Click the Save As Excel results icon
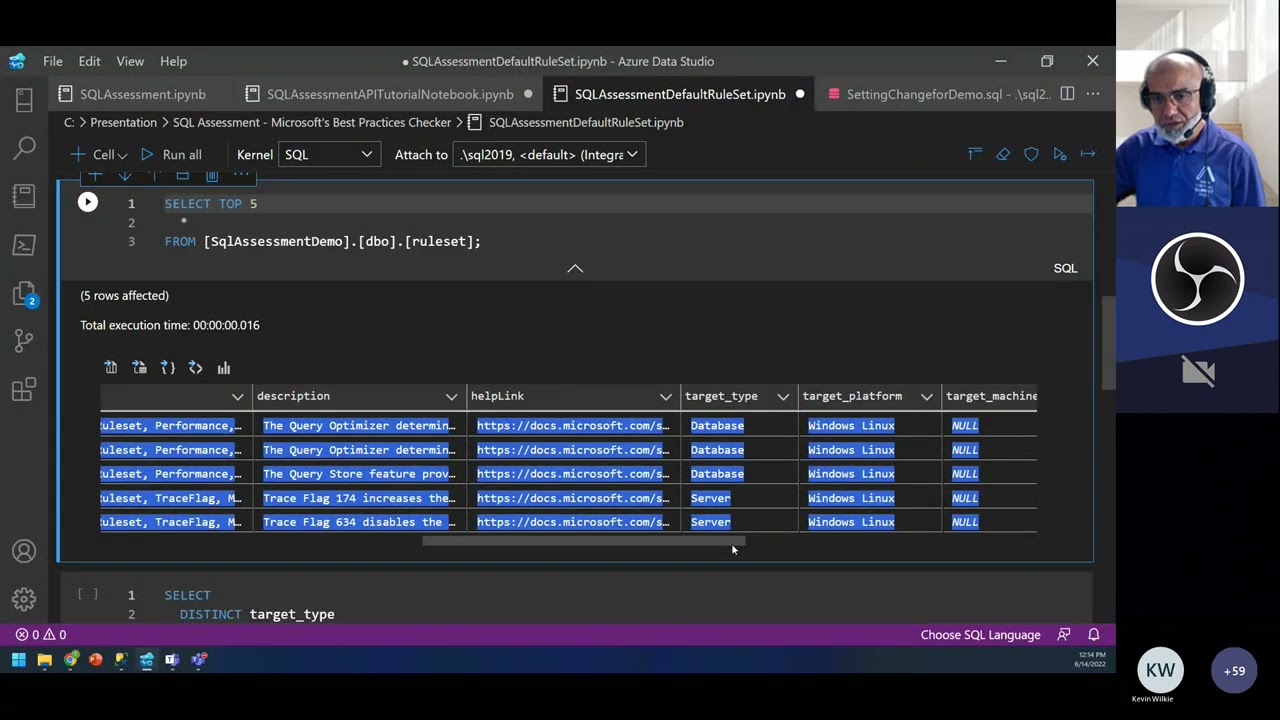Screen dimensions: 1280x720 139,368
